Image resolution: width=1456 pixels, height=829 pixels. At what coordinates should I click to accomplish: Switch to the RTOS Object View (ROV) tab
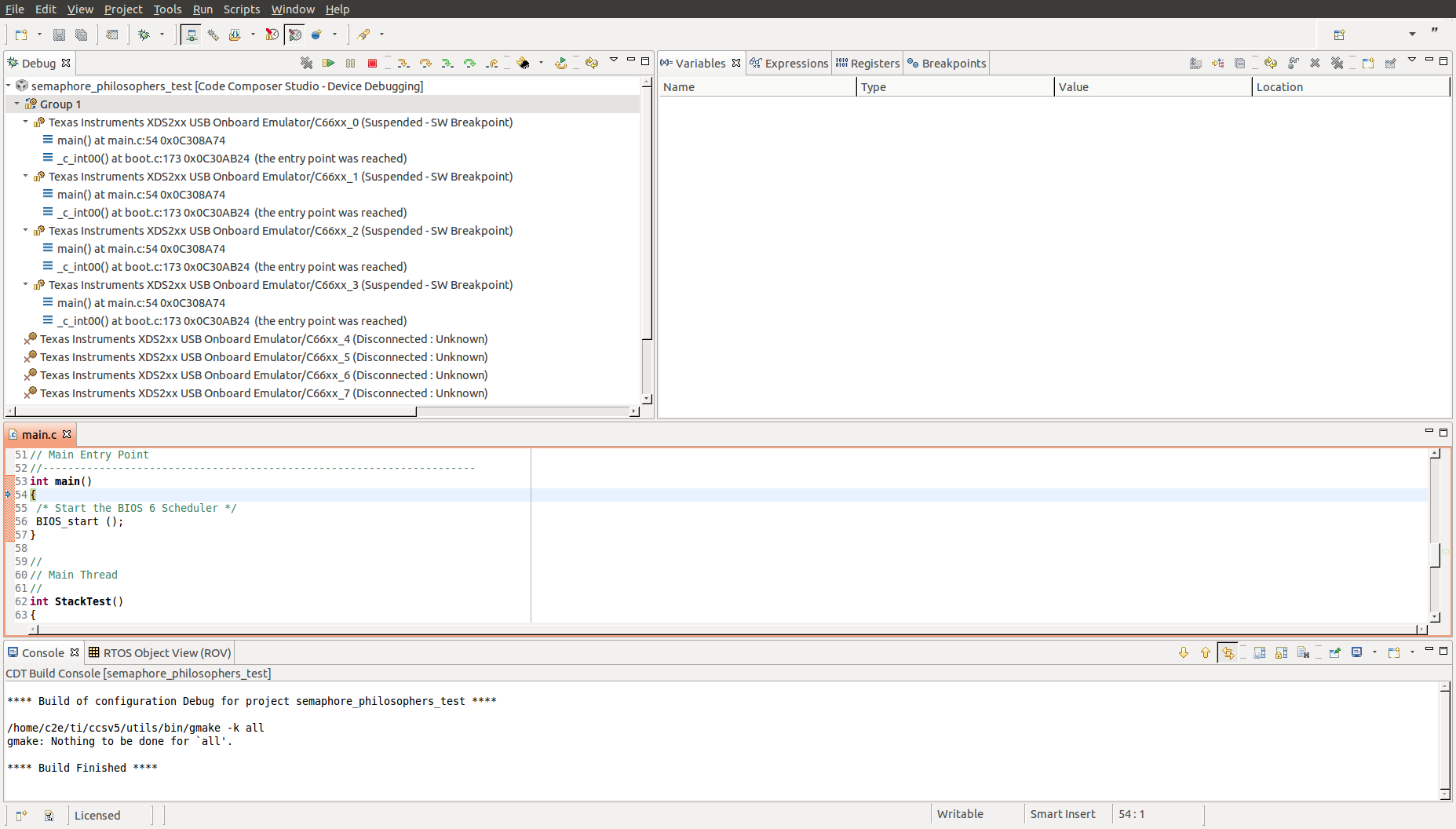(159, 652)
